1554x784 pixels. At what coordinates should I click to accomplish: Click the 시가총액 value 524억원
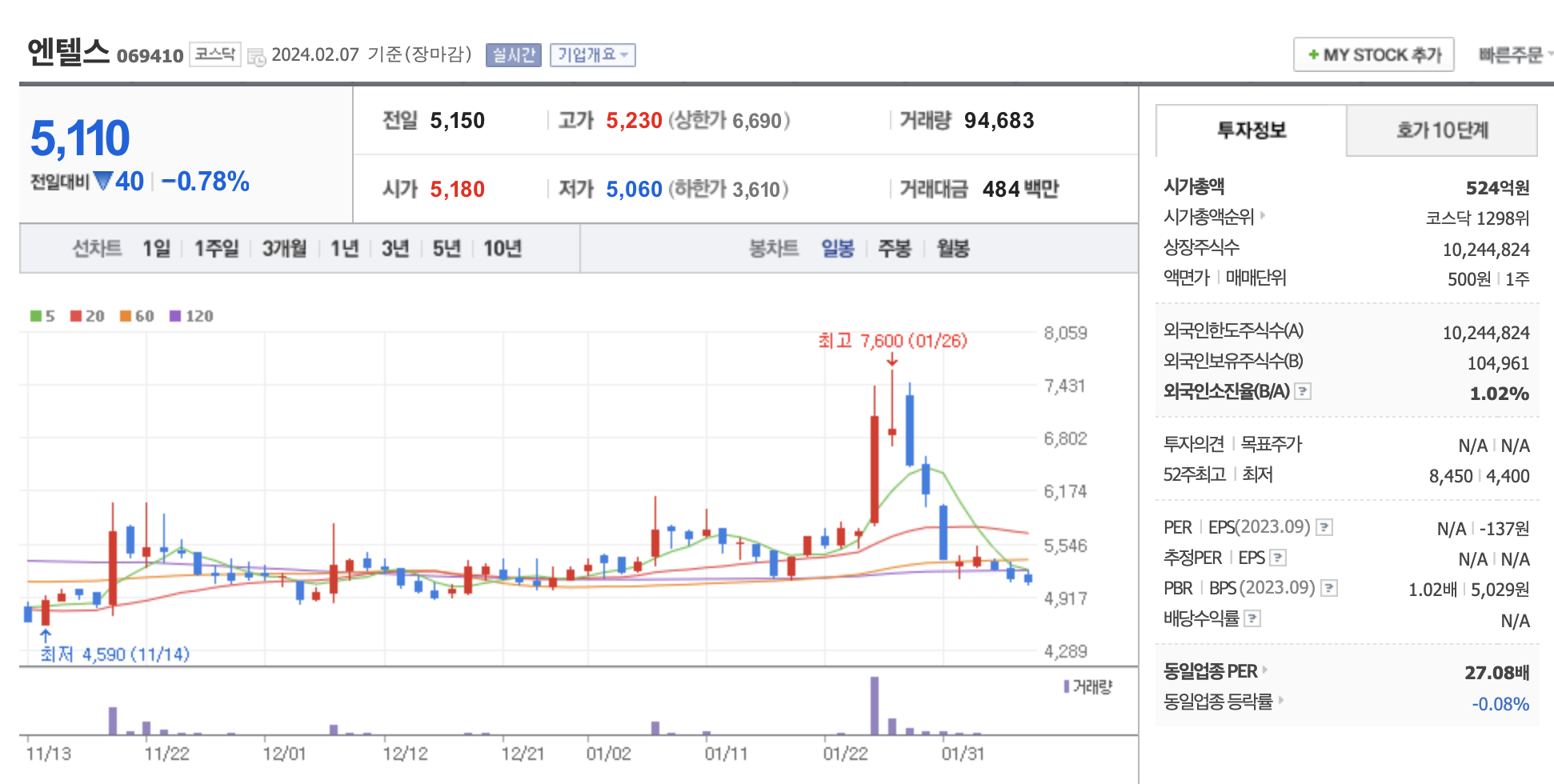coord(1497,188)
